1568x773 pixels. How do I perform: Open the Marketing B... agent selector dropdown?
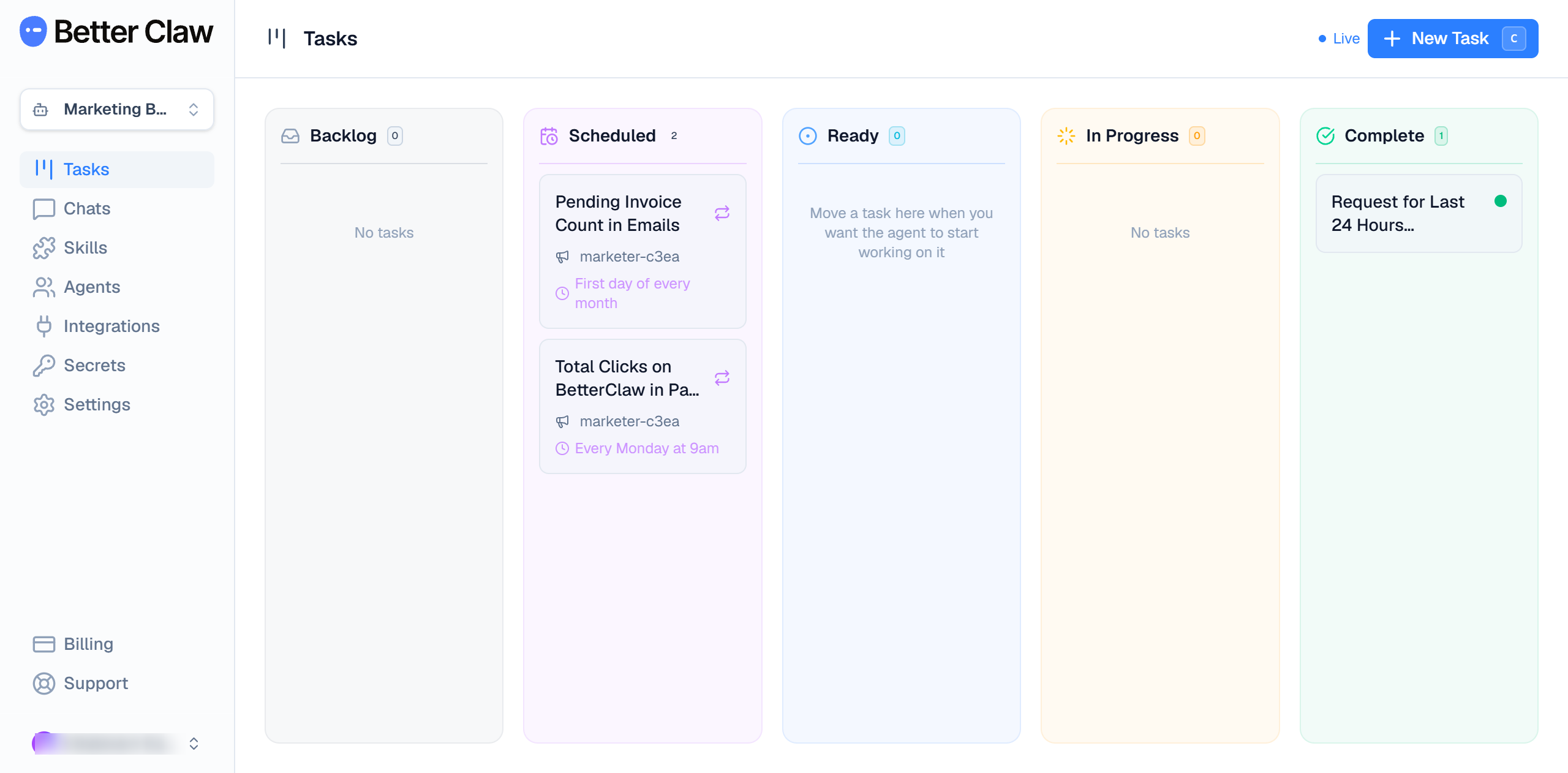117,110
